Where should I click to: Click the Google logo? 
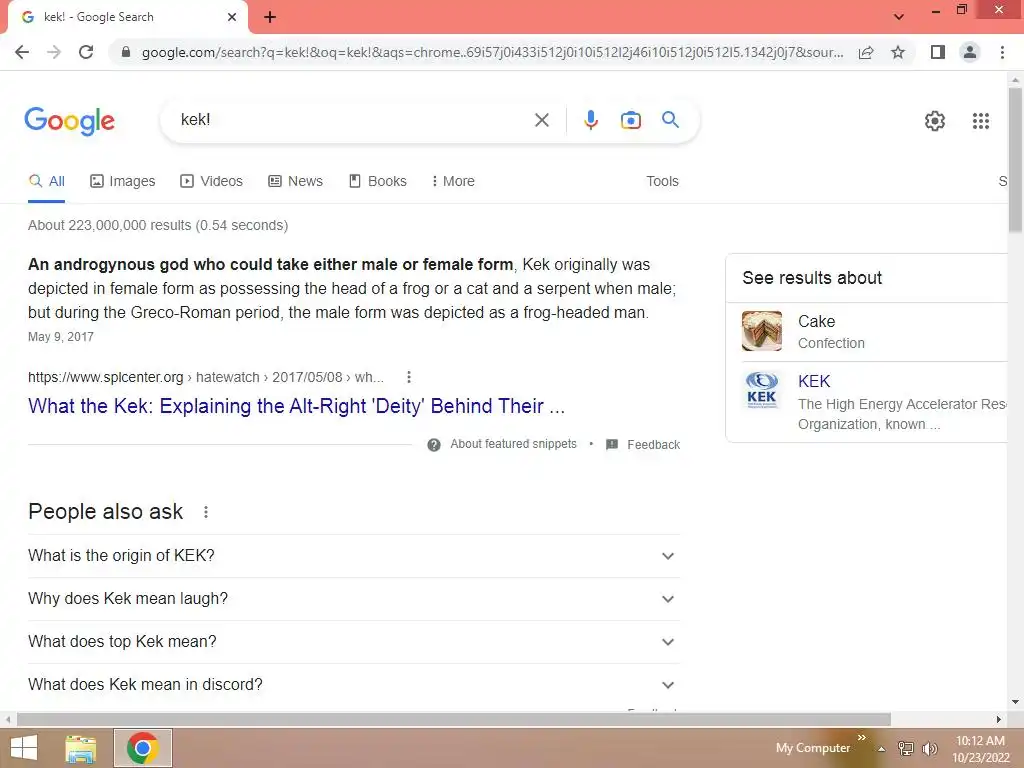coord(69,121)
